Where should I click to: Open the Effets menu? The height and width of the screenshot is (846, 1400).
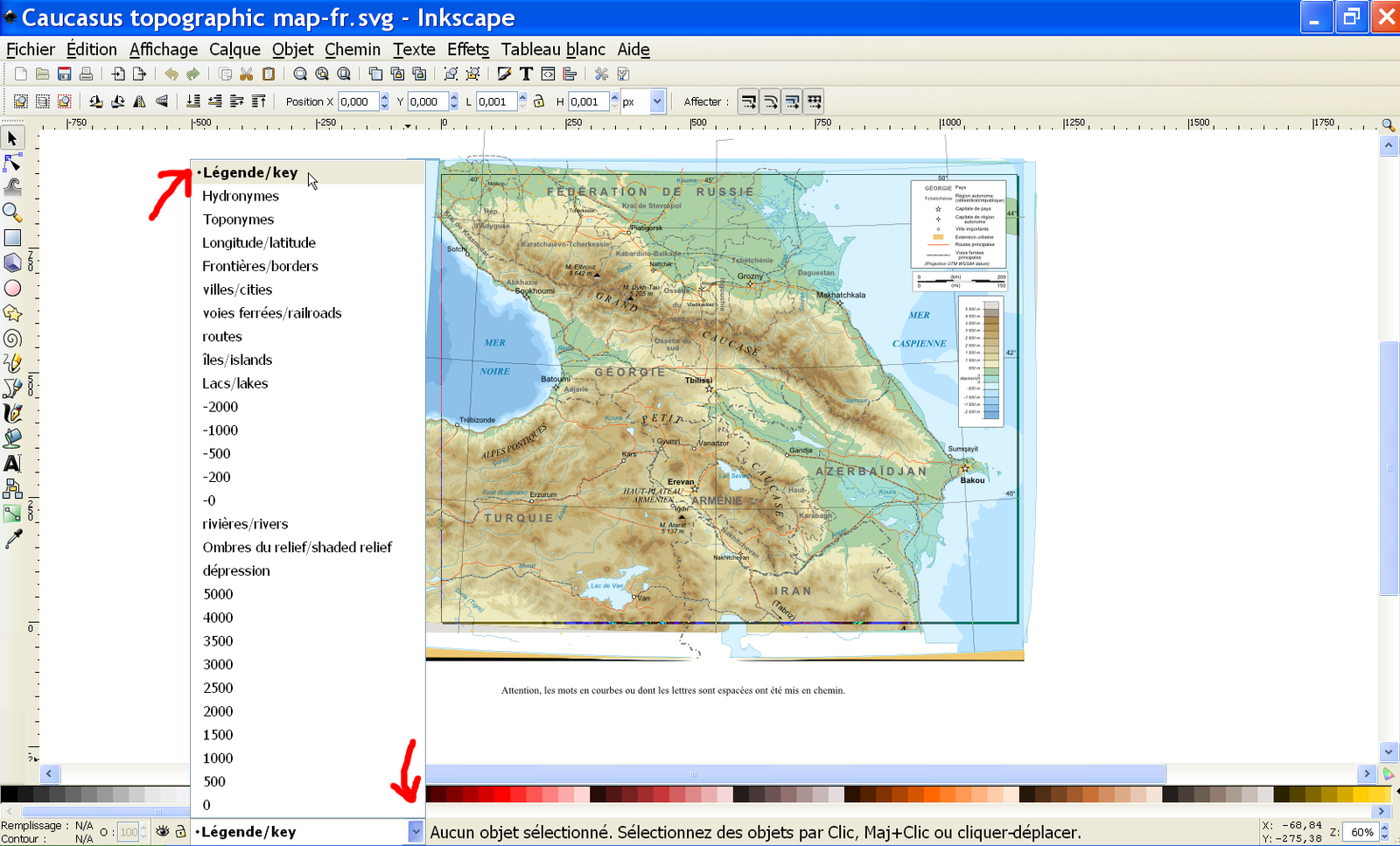pyautogui.click(x=467, y=50)
